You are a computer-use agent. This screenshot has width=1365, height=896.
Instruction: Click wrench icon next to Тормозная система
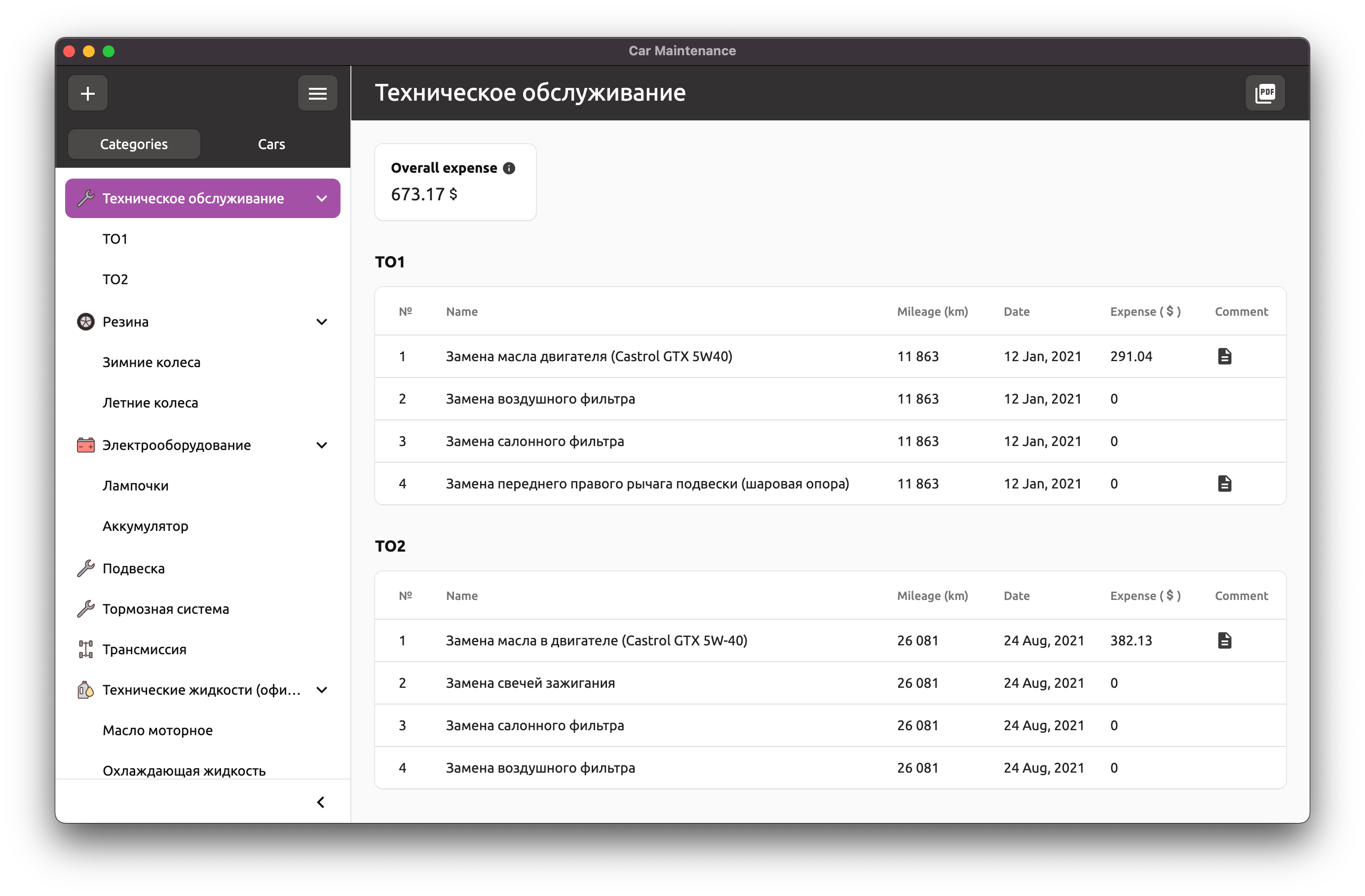click(85, 609)
